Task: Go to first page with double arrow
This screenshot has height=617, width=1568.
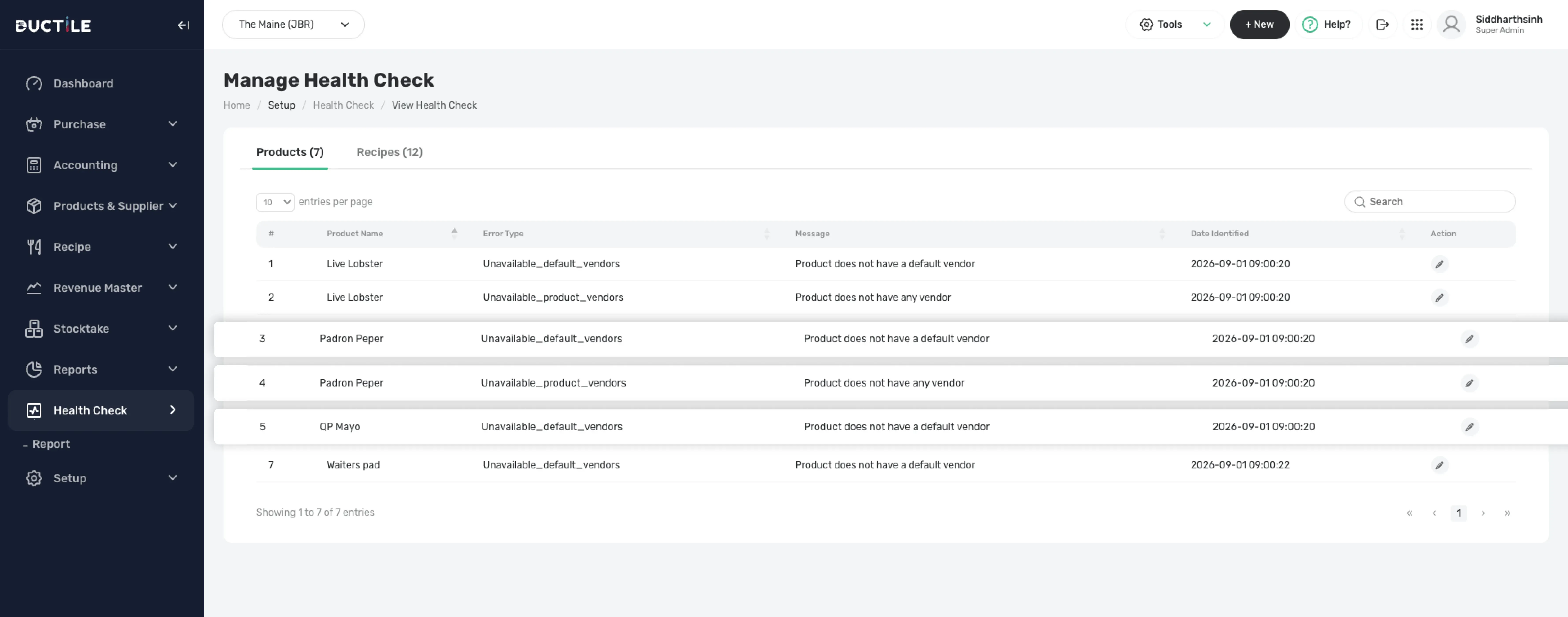Action: pos(1409,513)
